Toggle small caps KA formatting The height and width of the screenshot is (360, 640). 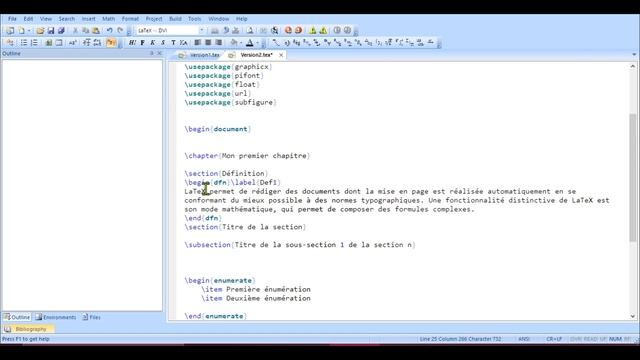[x=183, y=42]
